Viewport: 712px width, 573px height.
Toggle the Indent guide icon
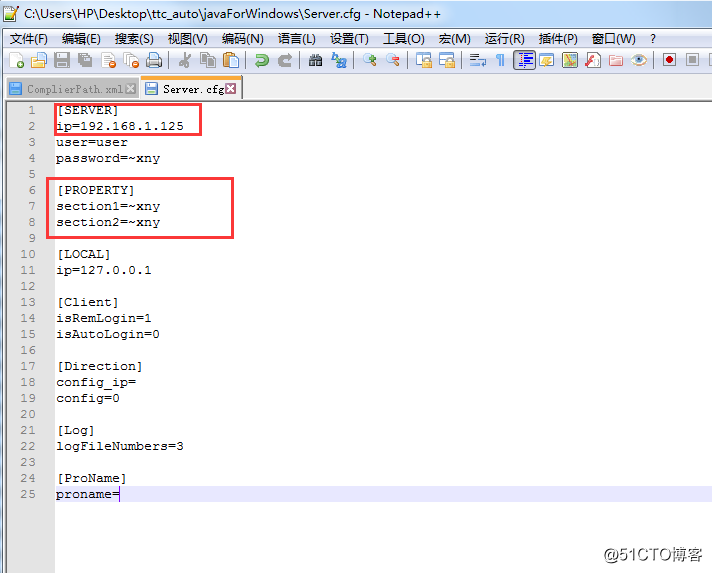[x=524, y=60]
